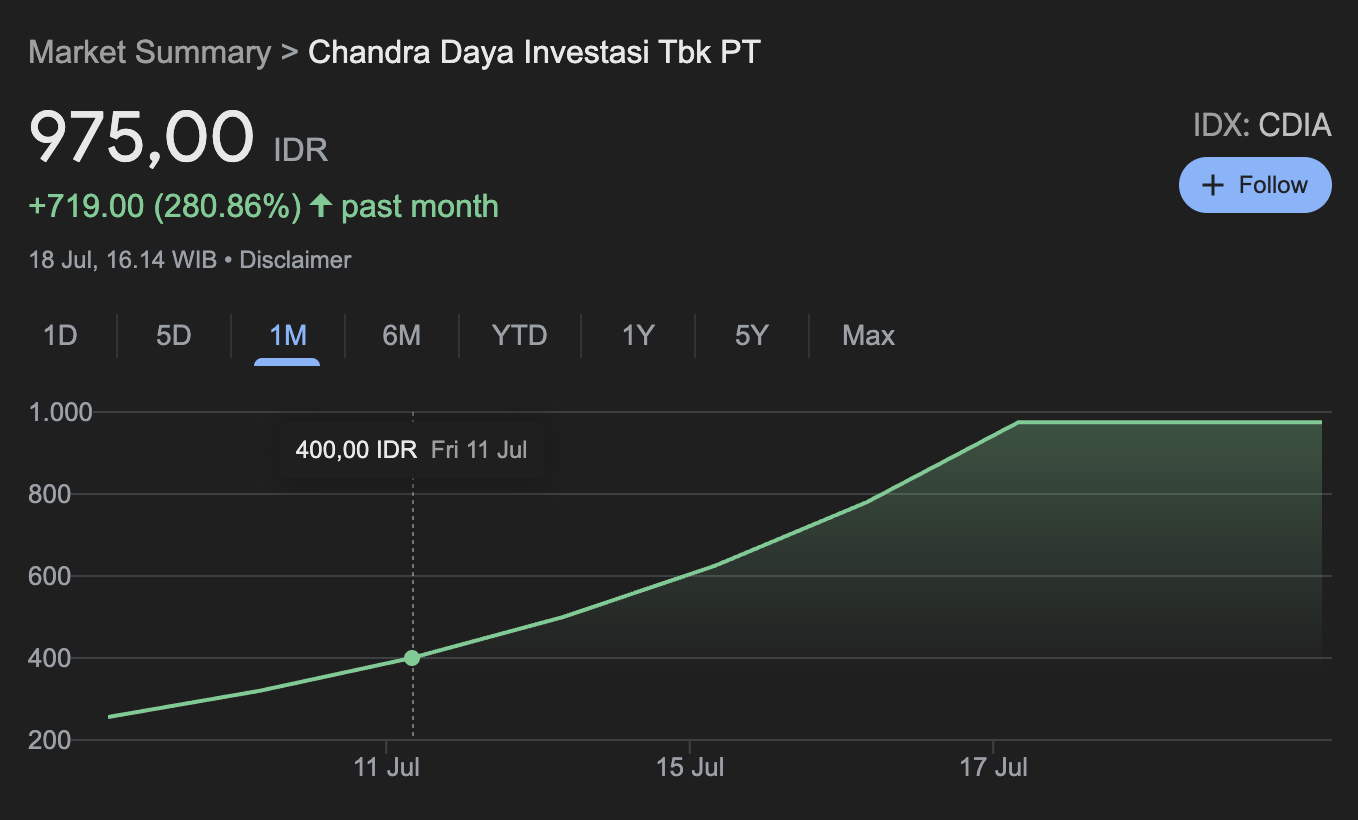Image resolution: width=1358 pixels, height=820 pixels.
Task: Click the 400,00 IDR tooltip on chart
Action: tap(410, 449)
